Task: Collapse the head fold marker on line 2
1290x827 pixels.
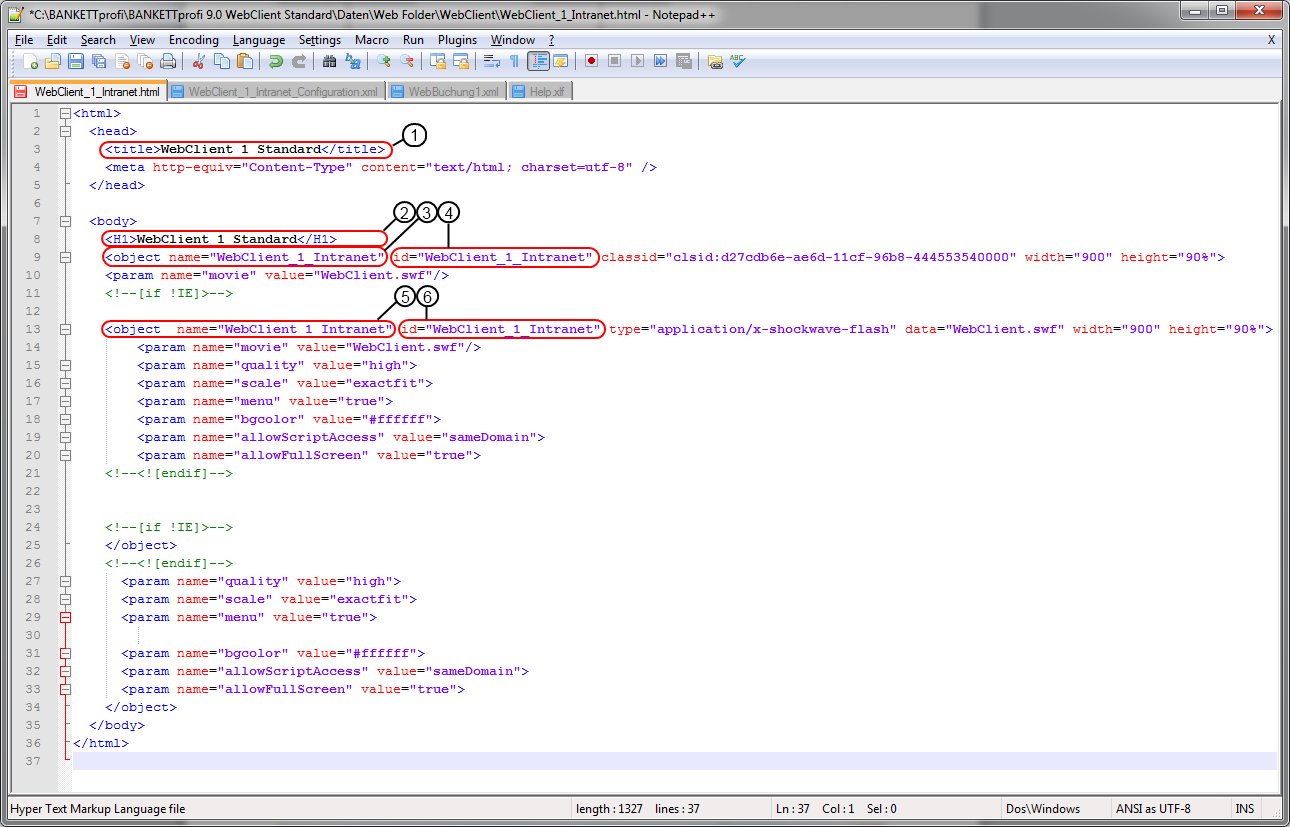Action: [x=65, y=132]
